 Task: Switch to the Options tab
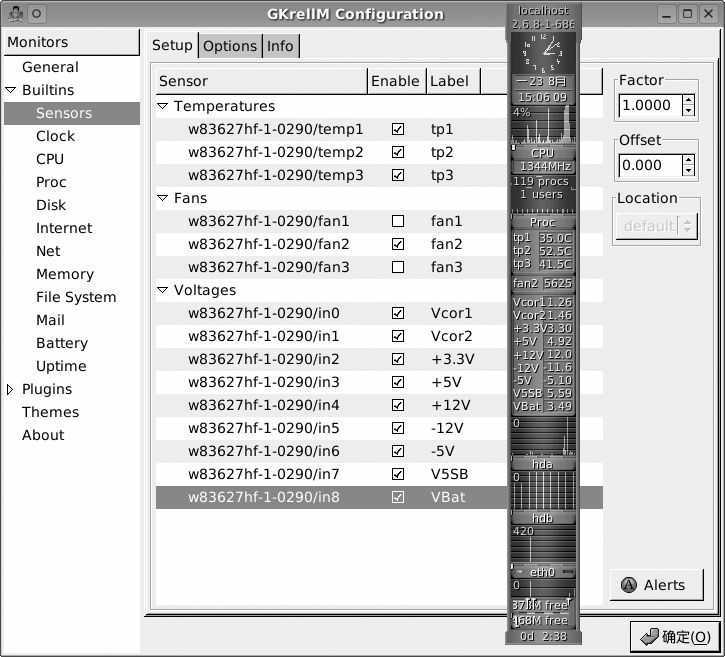click(230, 46)
